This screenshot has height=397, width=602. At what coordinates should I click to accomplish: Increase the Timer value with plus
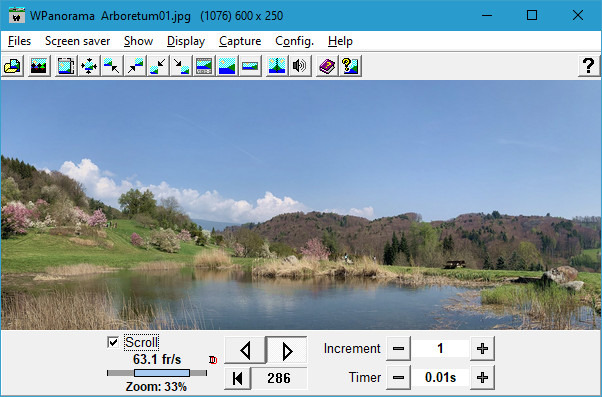[x=482, y=378]
